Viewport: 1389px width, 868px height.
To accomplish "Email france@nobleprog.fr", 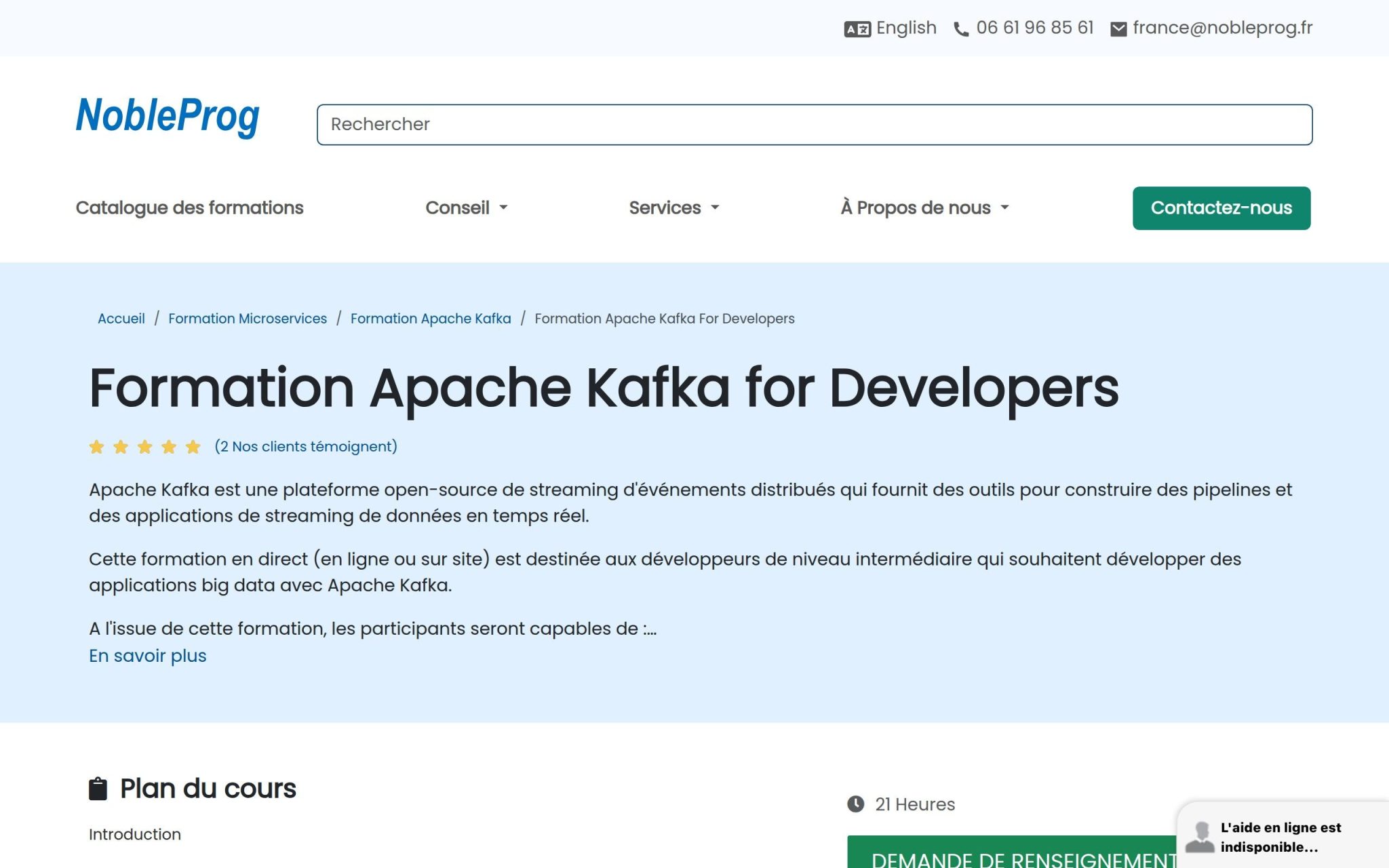I will tap(1223, 28).
